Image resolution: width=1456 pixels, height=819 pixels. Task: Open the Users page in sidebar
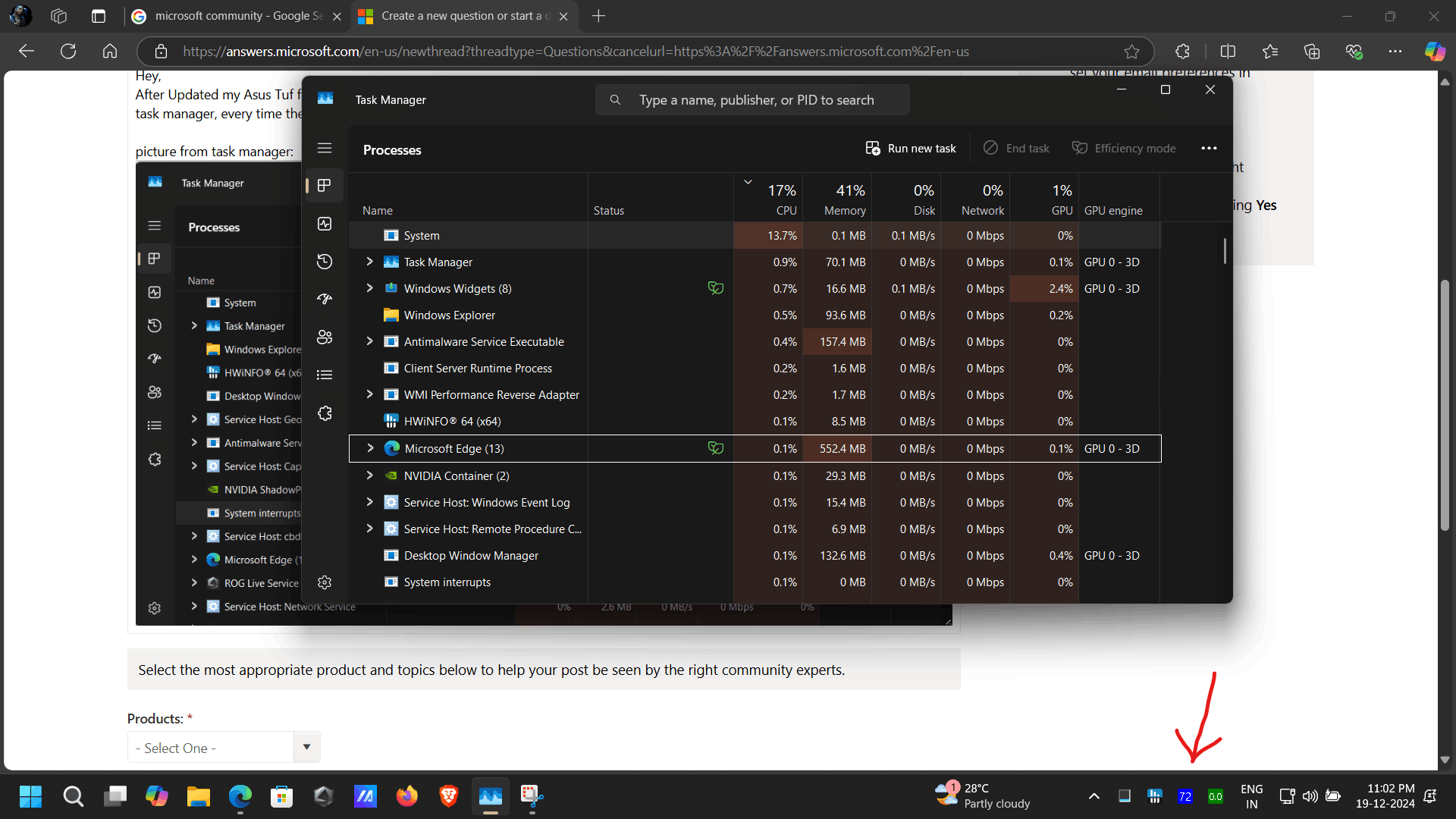click(x=325, y=337)
